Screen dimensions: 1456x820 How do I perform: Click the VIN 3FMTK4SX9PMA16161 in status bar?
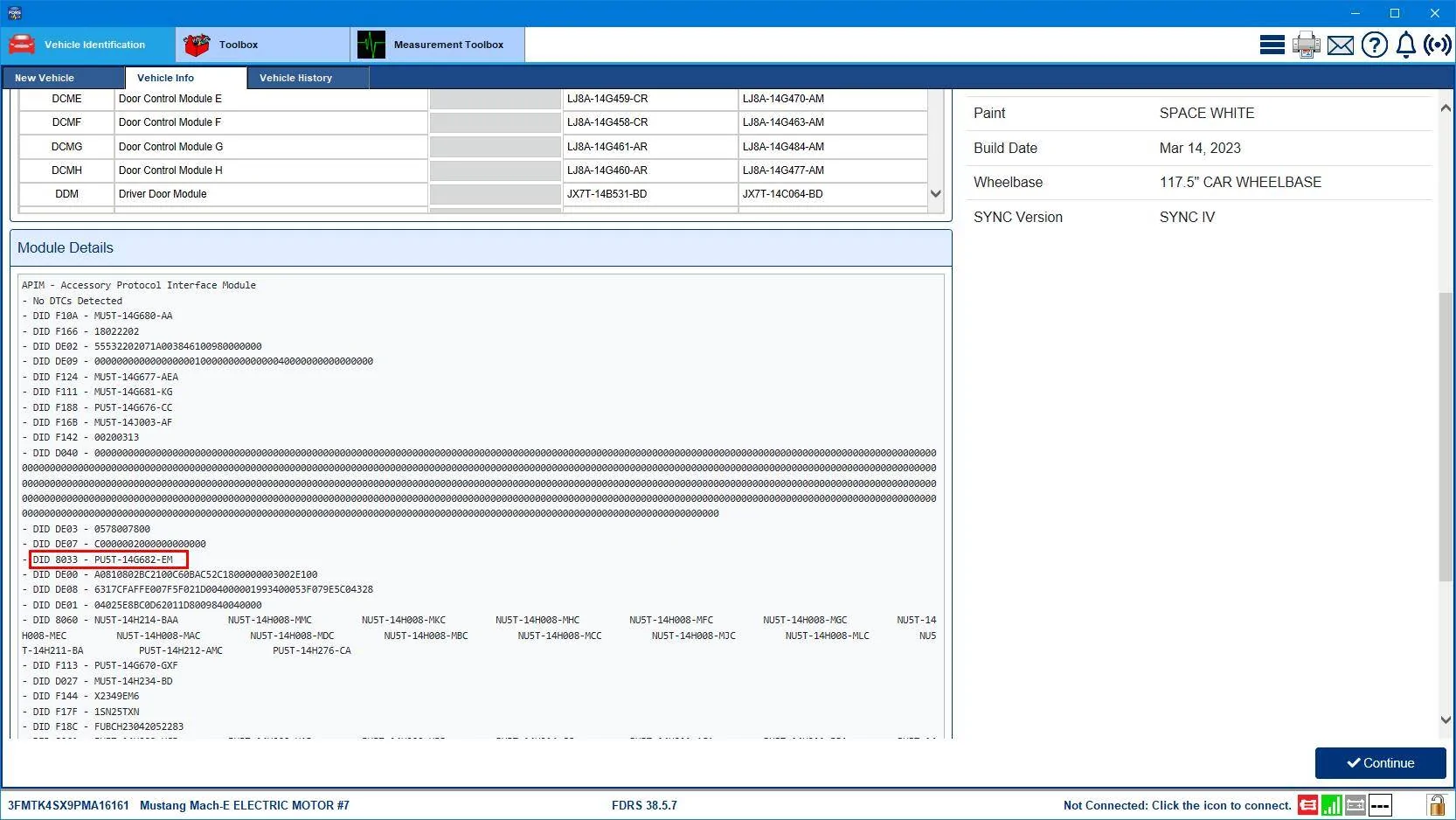click(x=68, y=805)
